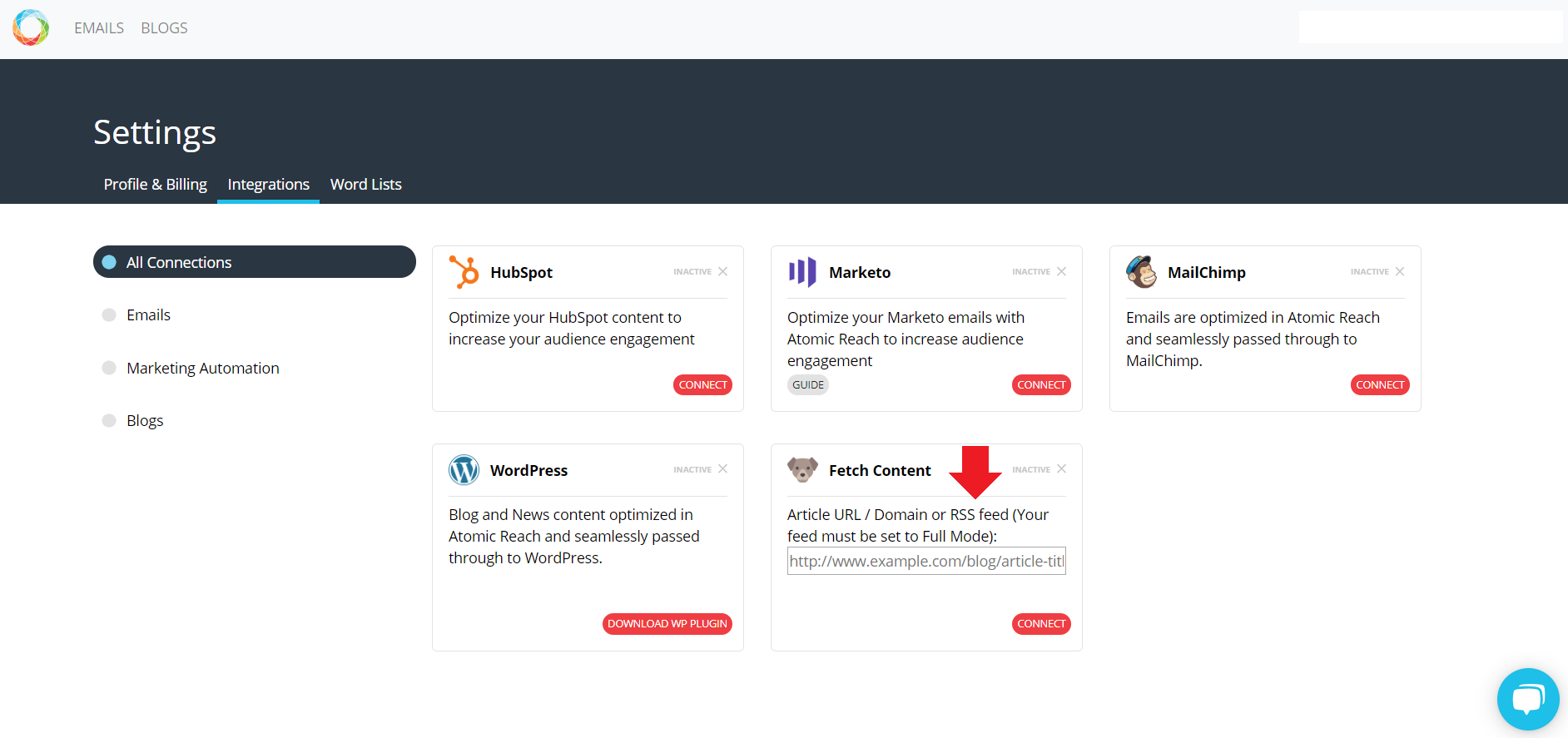1568x738 pixels.
Task: Go to EMAILS in the top navigation
Action: pos(99,27)
